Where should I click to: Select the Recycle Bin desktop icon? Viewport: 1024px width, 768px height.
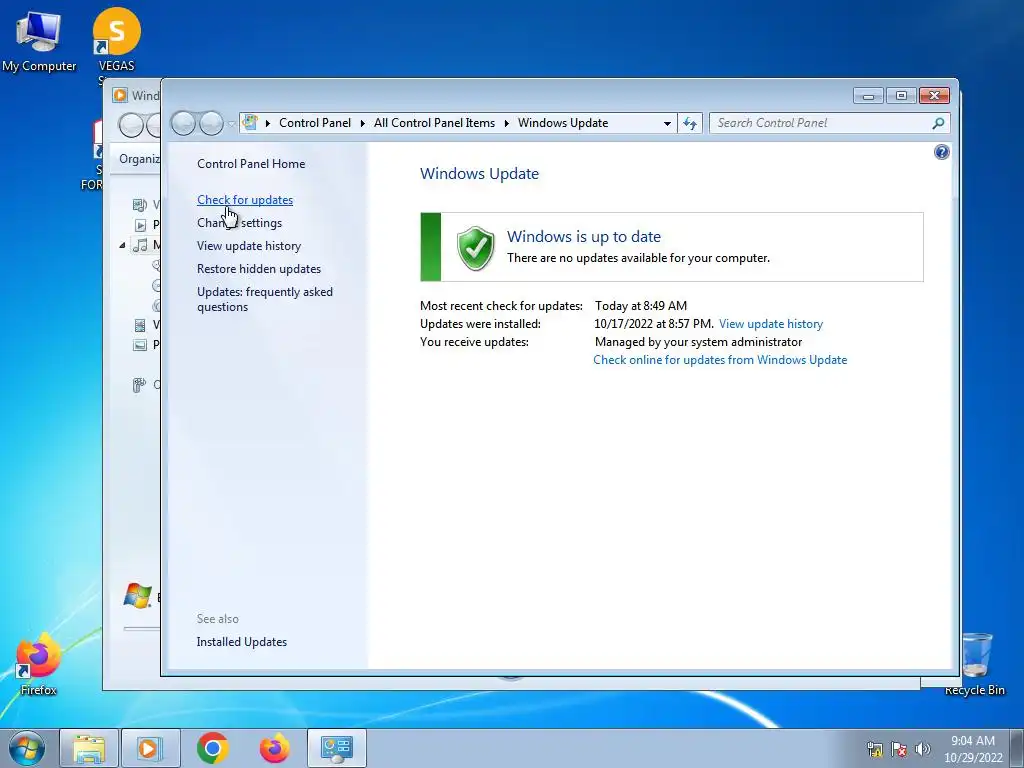pos(974,664)
